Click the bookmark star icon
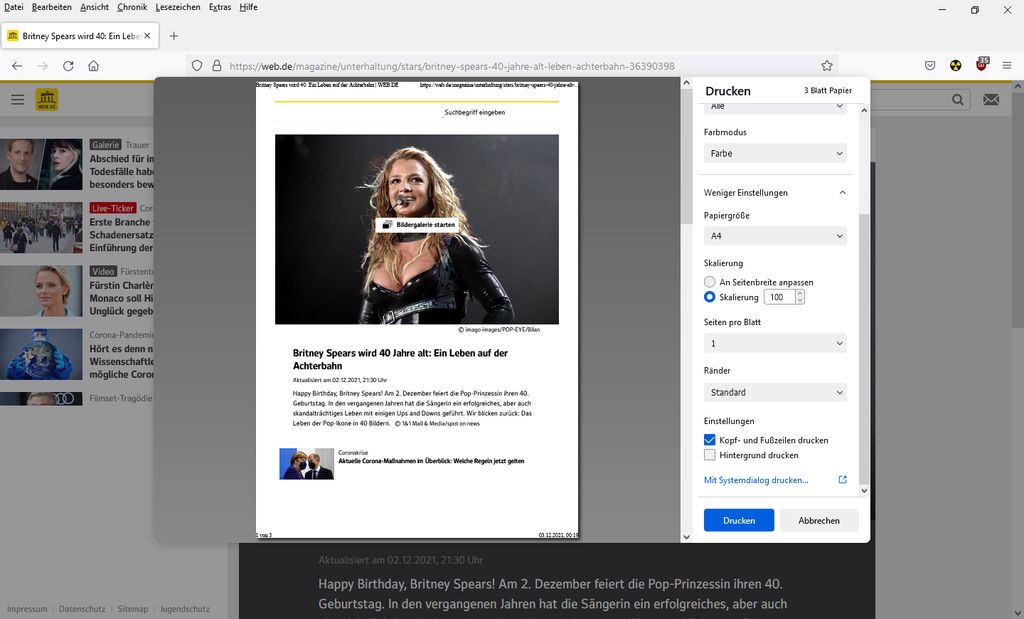 827,66
